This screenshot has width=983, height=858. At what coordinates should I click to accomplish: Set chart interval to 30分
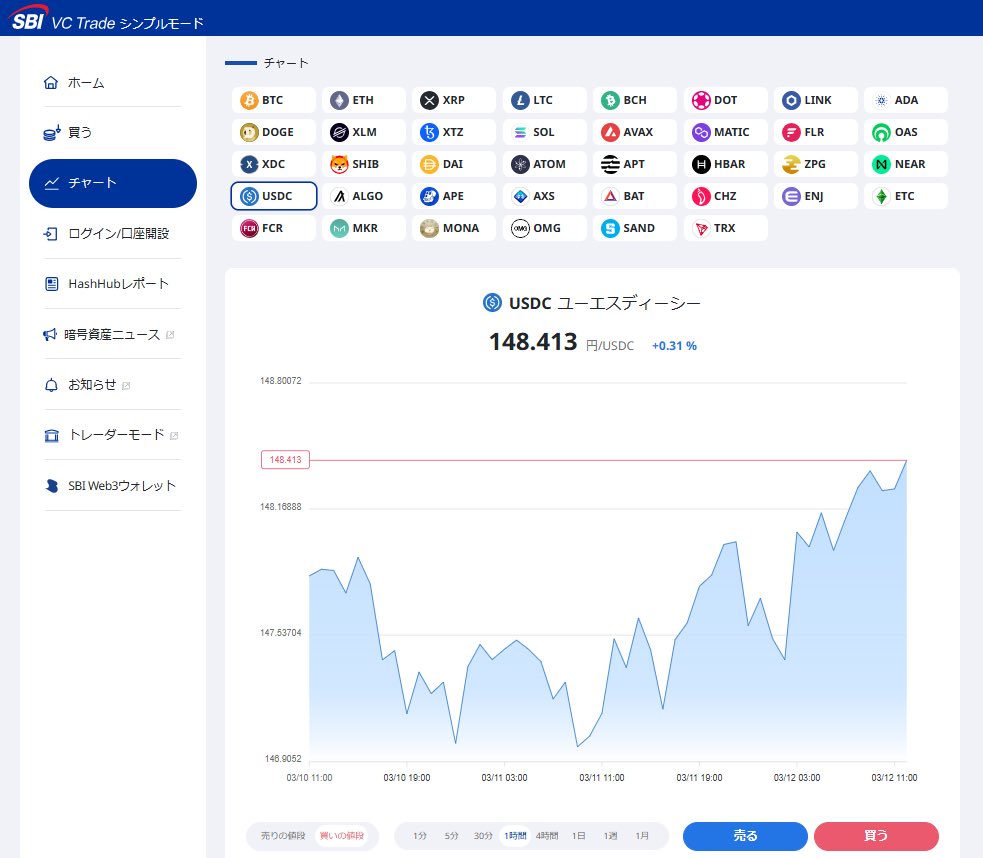[x=483, y=836]
